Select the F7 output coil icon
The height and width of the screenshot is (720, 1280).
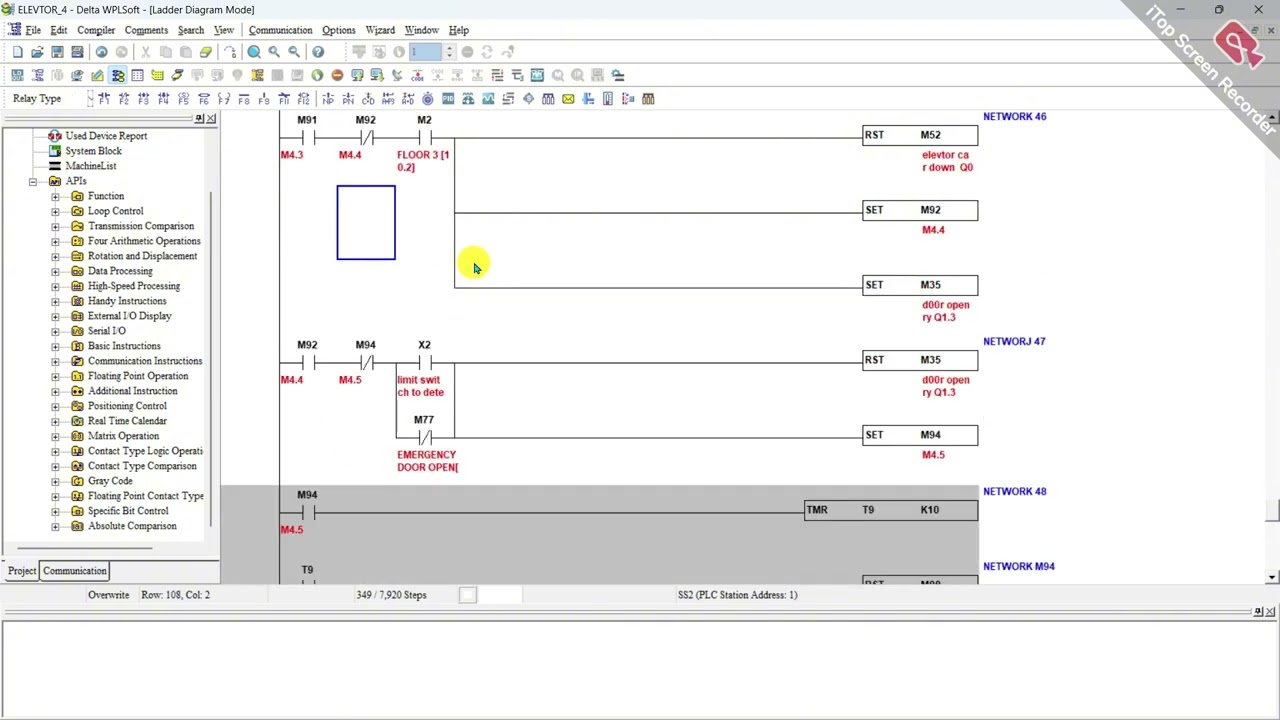tap(224, 99)
